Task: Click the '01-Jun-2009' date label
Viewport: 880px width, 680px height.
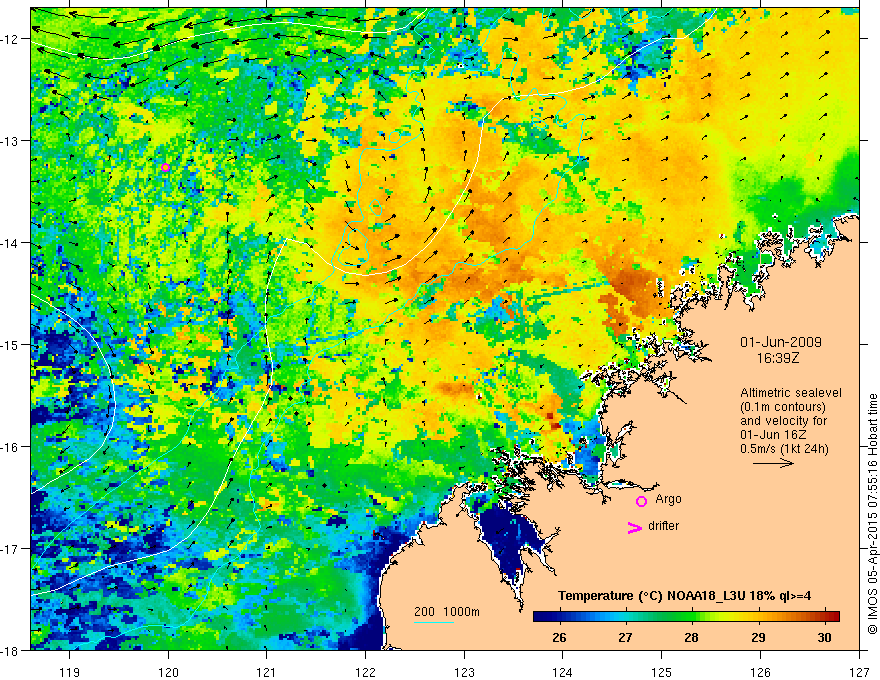Action: point(781,342)
